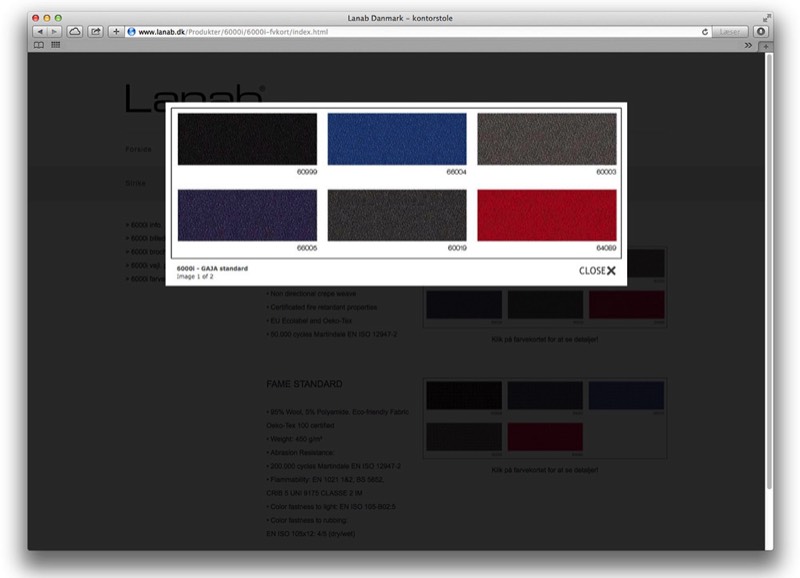
Task: Open the iCloud Tabs cloud button
Action: (75, 32)
